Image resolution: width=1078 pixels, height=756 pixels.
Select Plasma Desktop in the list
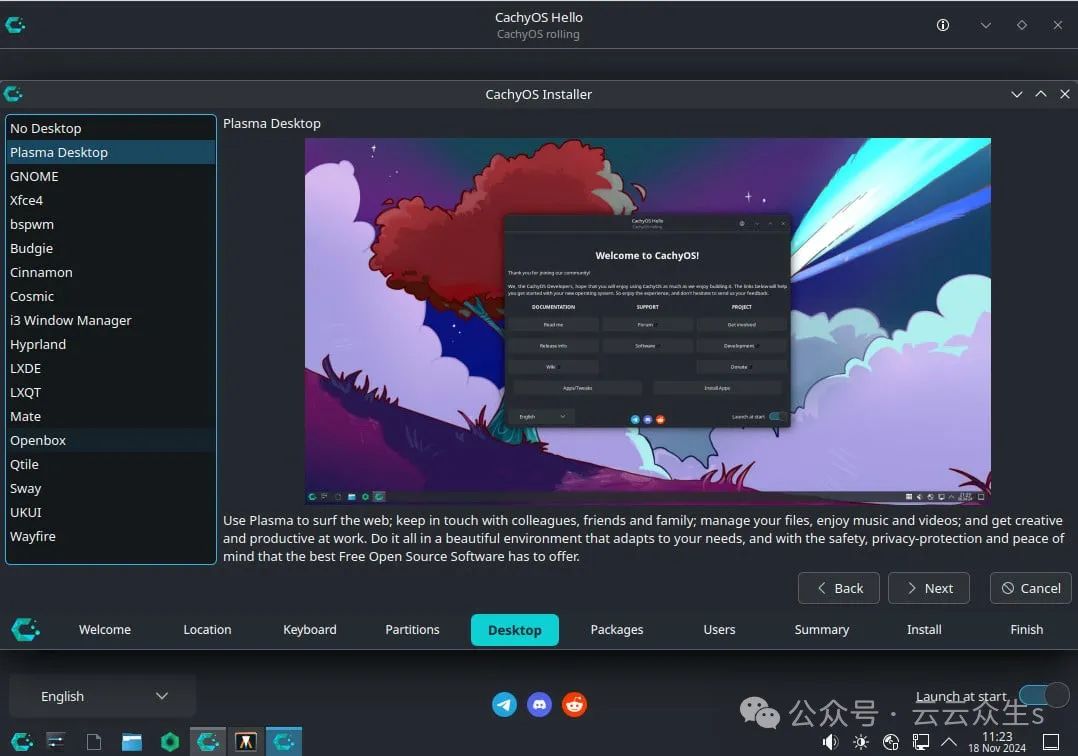111,153
